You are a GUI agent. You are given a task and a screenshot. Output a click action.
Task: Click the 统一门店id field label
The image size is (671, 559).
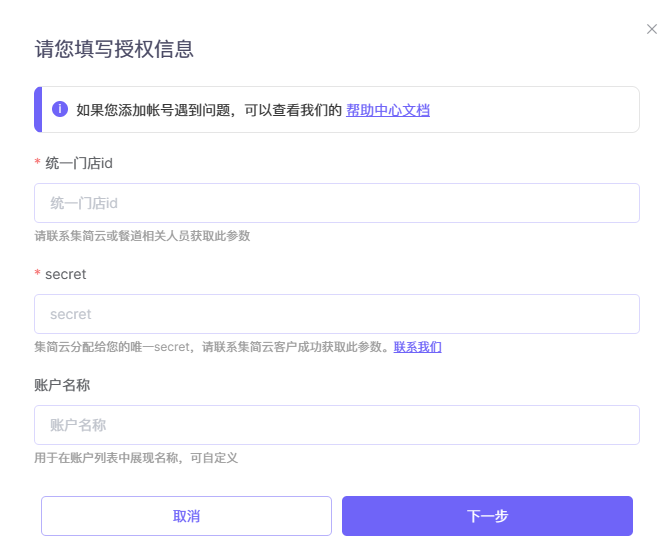pyautogui.click(x=79, y=163)
